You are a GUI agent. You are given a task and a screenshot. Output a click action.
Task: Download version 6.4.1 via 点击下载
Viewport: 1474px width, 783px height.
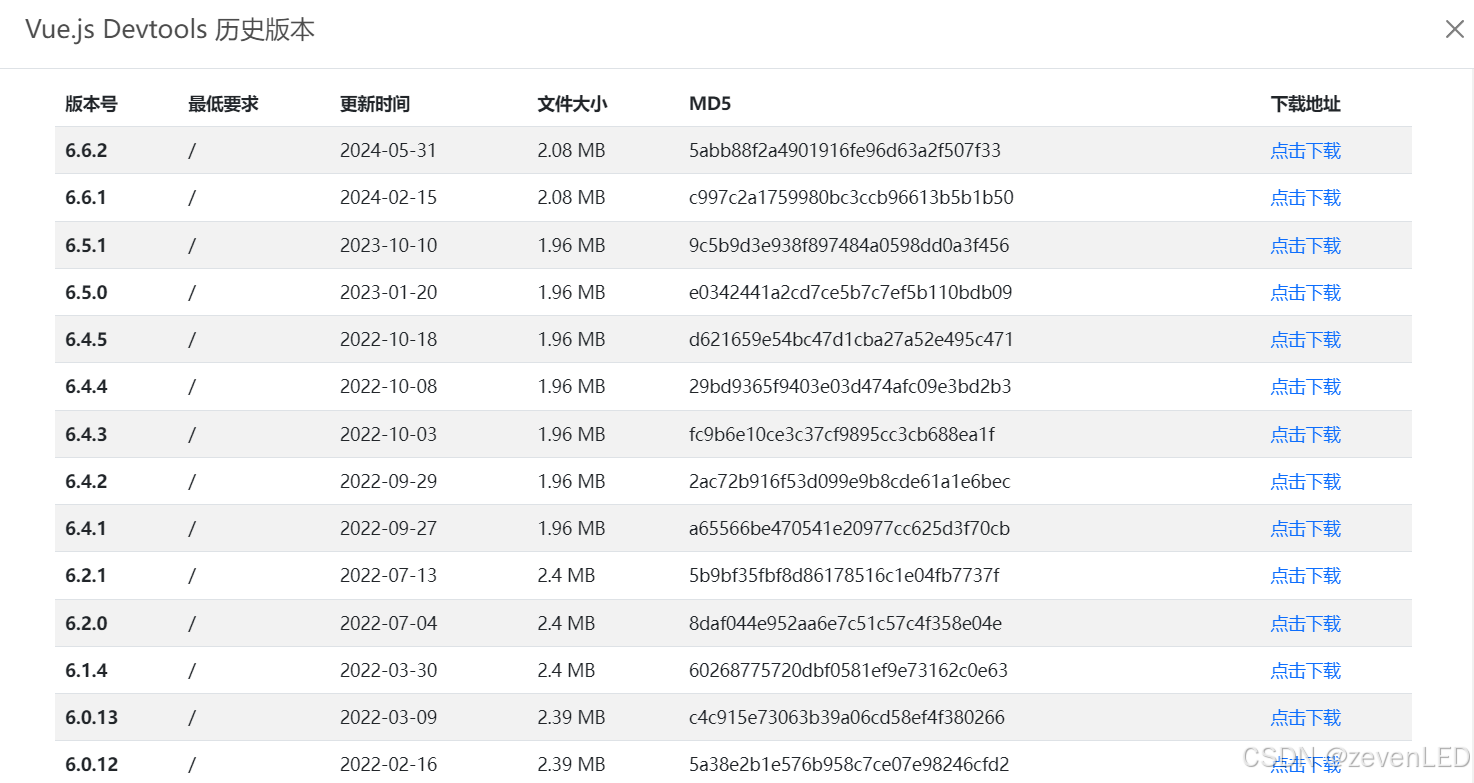[1305, 529]
